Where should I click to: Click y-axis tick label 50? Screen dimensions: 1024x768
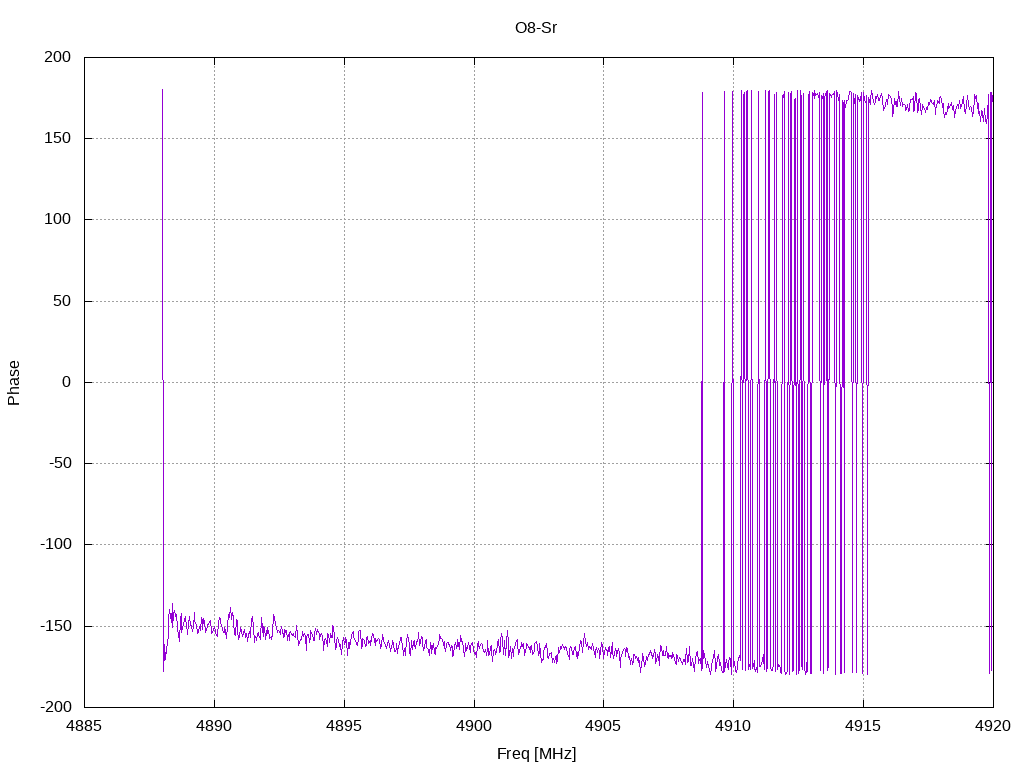coord(62,301)
